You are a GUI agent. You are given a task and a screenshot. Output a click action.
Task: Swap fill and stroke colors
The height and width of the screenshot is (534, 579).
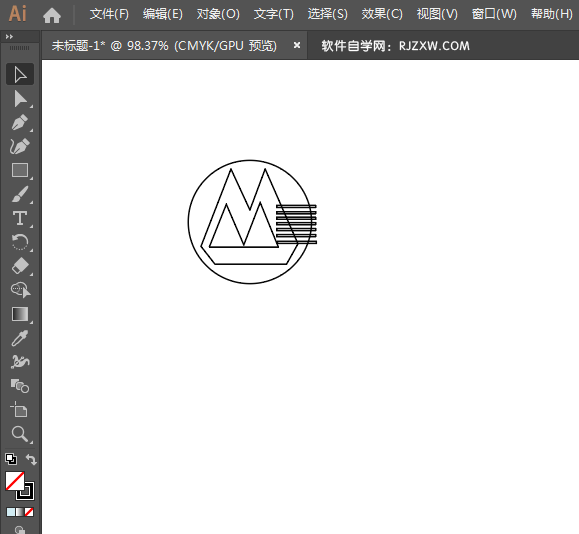pos(31,459)
